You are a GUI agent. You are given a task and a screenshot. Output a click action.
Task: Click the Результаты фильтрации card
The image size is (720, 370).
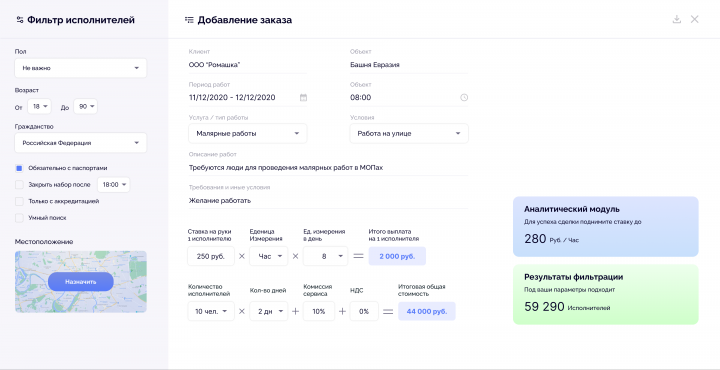pos(606,295)
